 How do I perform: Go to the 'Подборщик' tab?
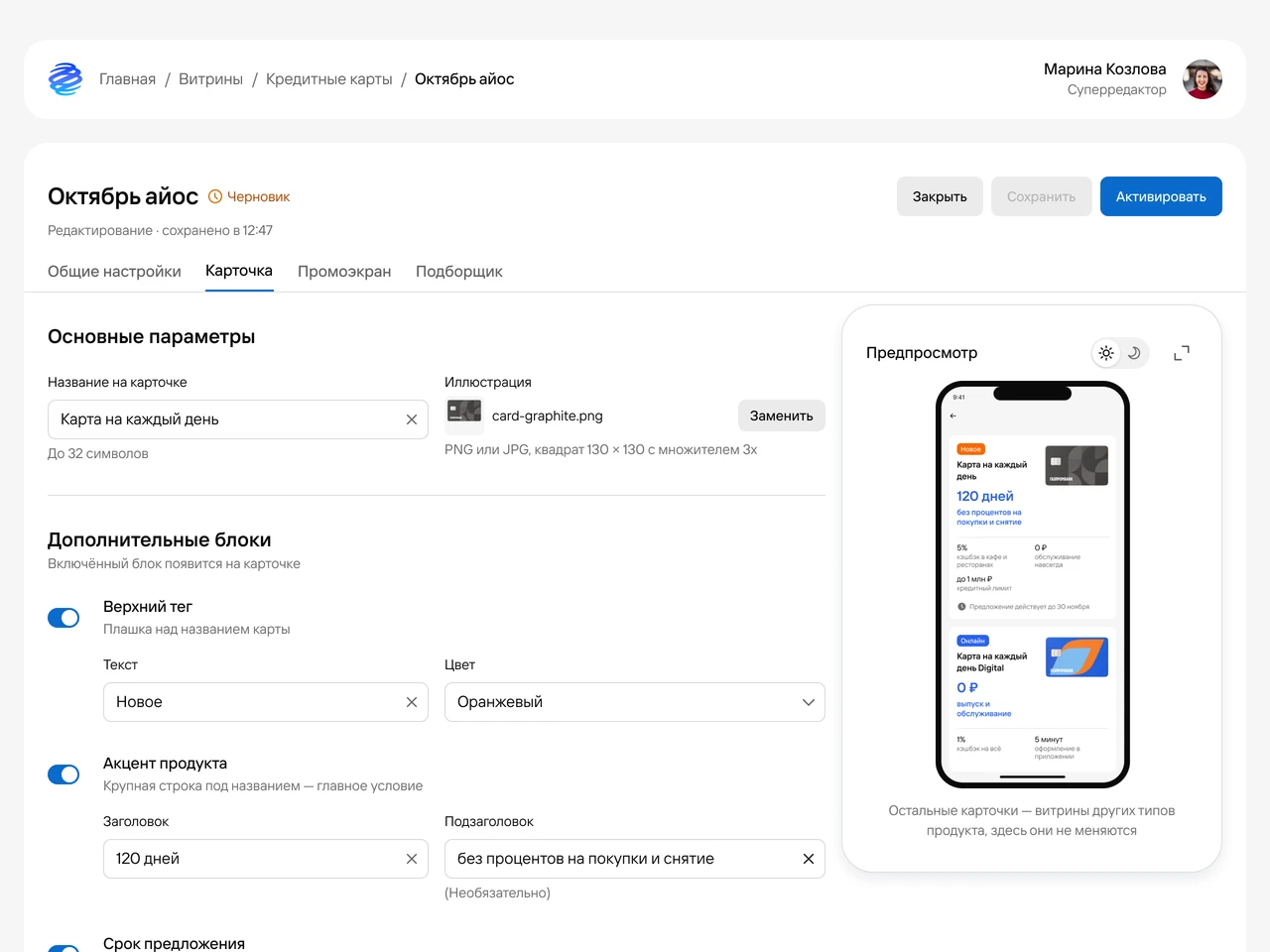click(459, 272)
